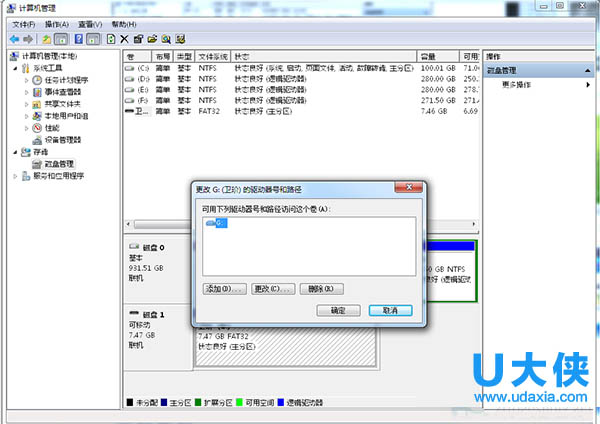Sort by 类型 column header

(x=184, y=57)
